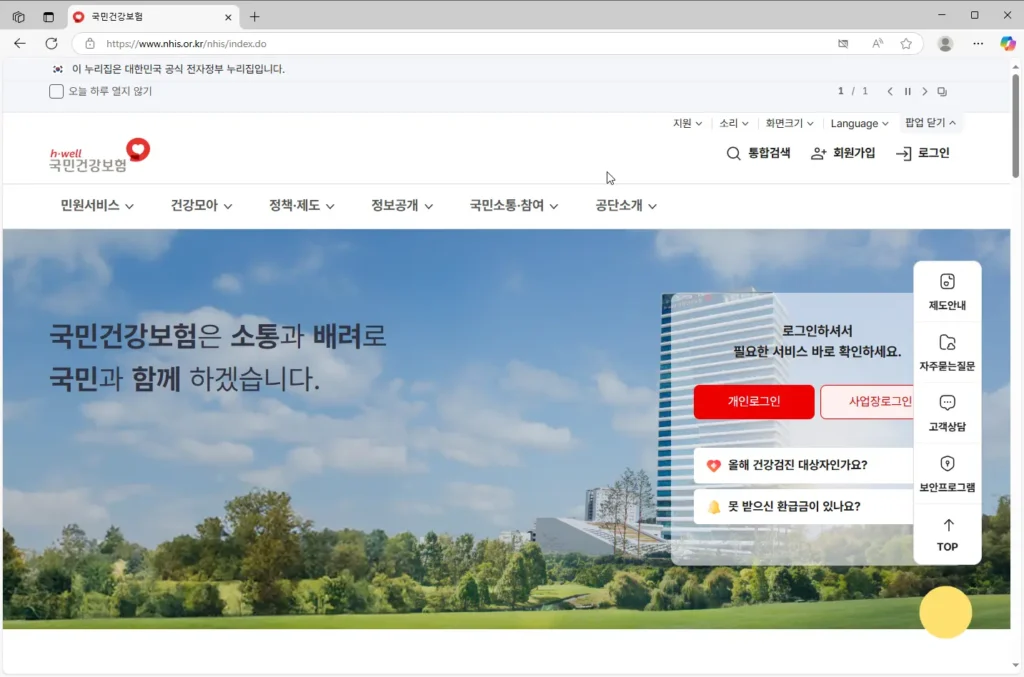The height and width of the screenshot is (677, 1024).
Task: Open the tab actions menu icon
Action: 48,17
